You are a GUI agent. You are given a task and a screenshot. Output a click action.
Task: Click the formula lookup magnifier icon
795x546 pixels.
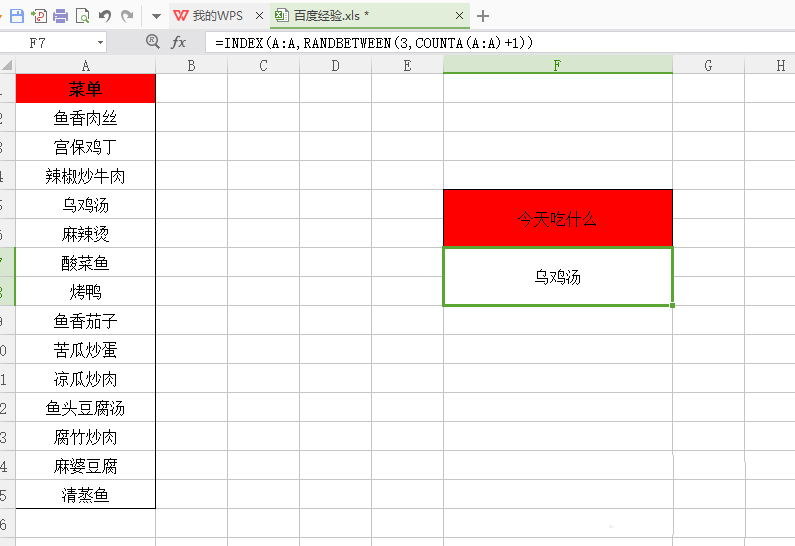(x=153, y=42)
